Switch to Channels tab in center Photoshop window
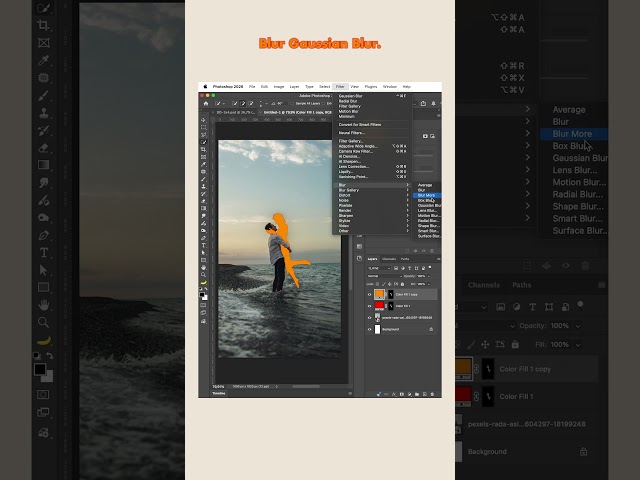This screenshot has height=480, width=640. [389, 259]
